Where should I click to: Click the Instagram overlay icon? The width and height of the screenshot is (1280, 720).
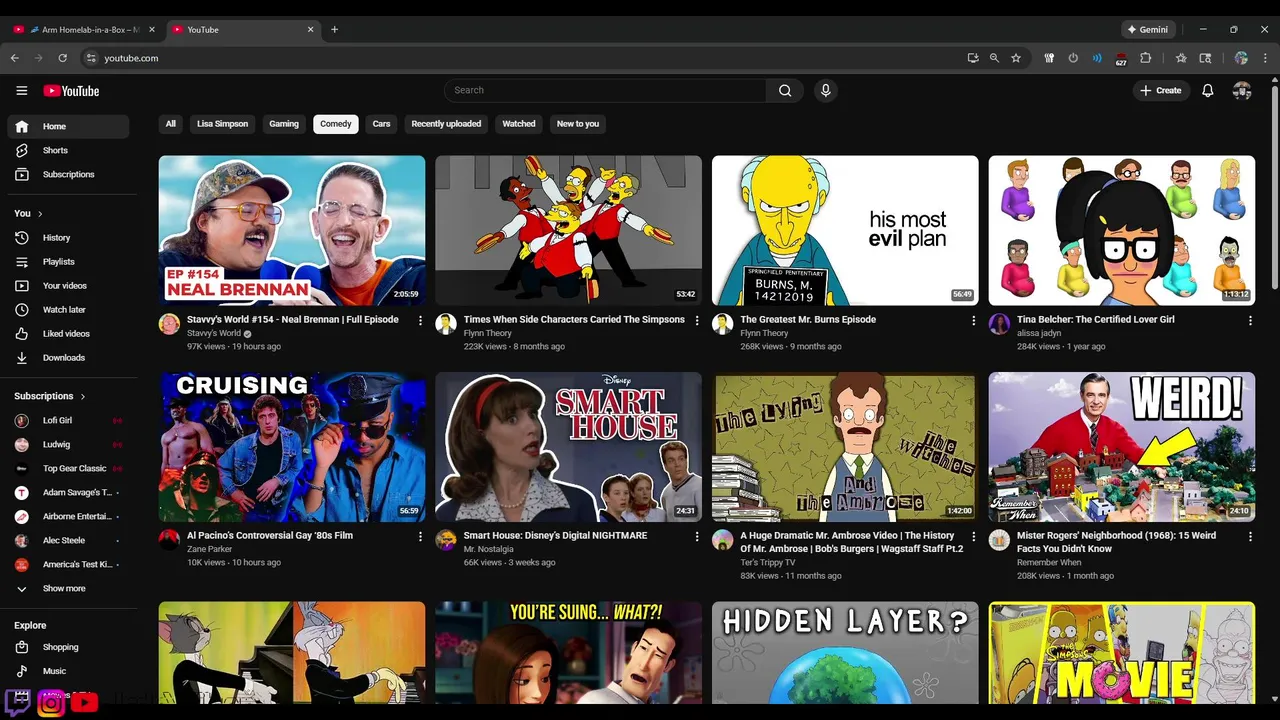(x=51, y=703)
